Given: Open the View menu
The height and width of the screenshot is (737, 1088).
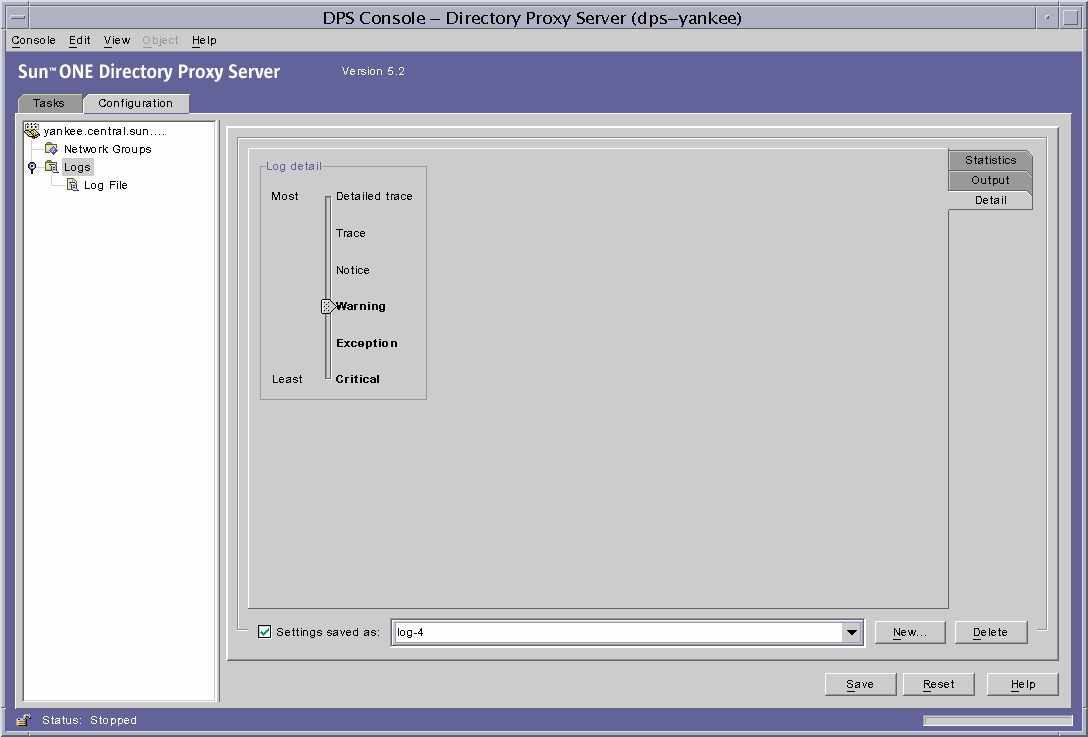Looking at the screenshot, I should [x=117, y=40].
